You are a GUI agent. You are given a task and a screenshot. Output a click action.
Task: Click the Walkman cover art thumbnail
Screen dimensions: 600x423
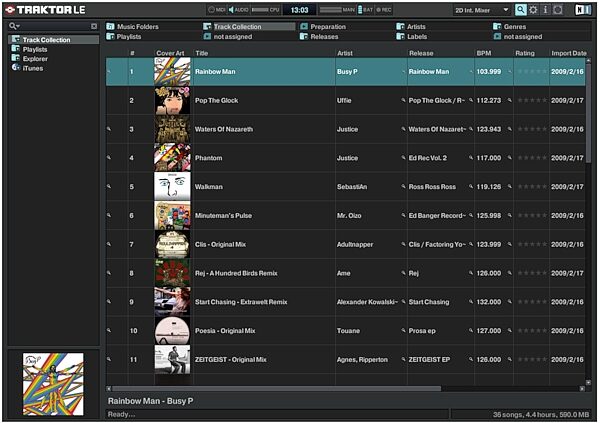[172, 186]
